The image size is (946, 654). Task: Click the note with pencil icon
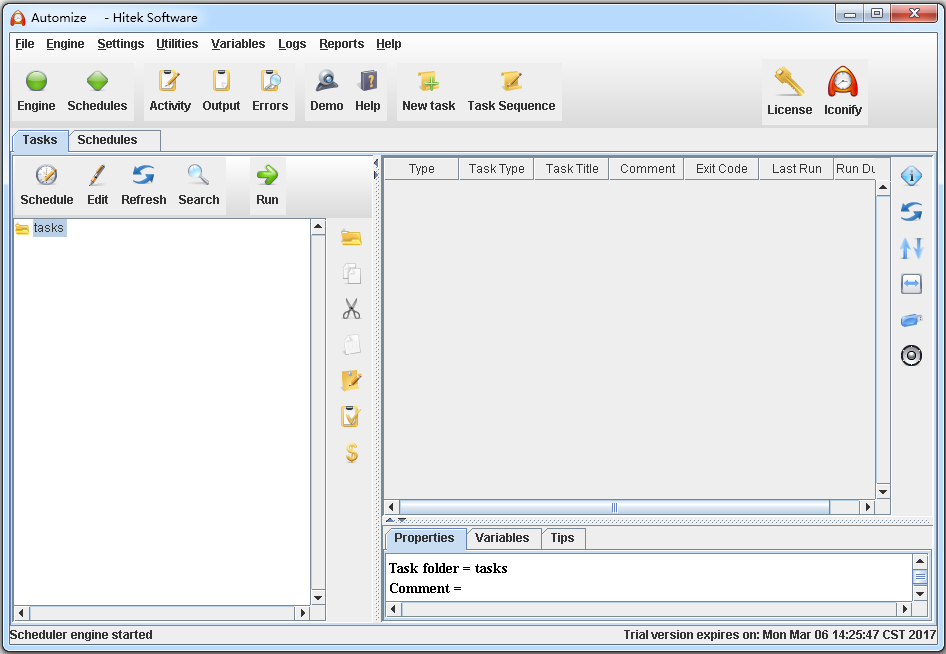[351, 381]
